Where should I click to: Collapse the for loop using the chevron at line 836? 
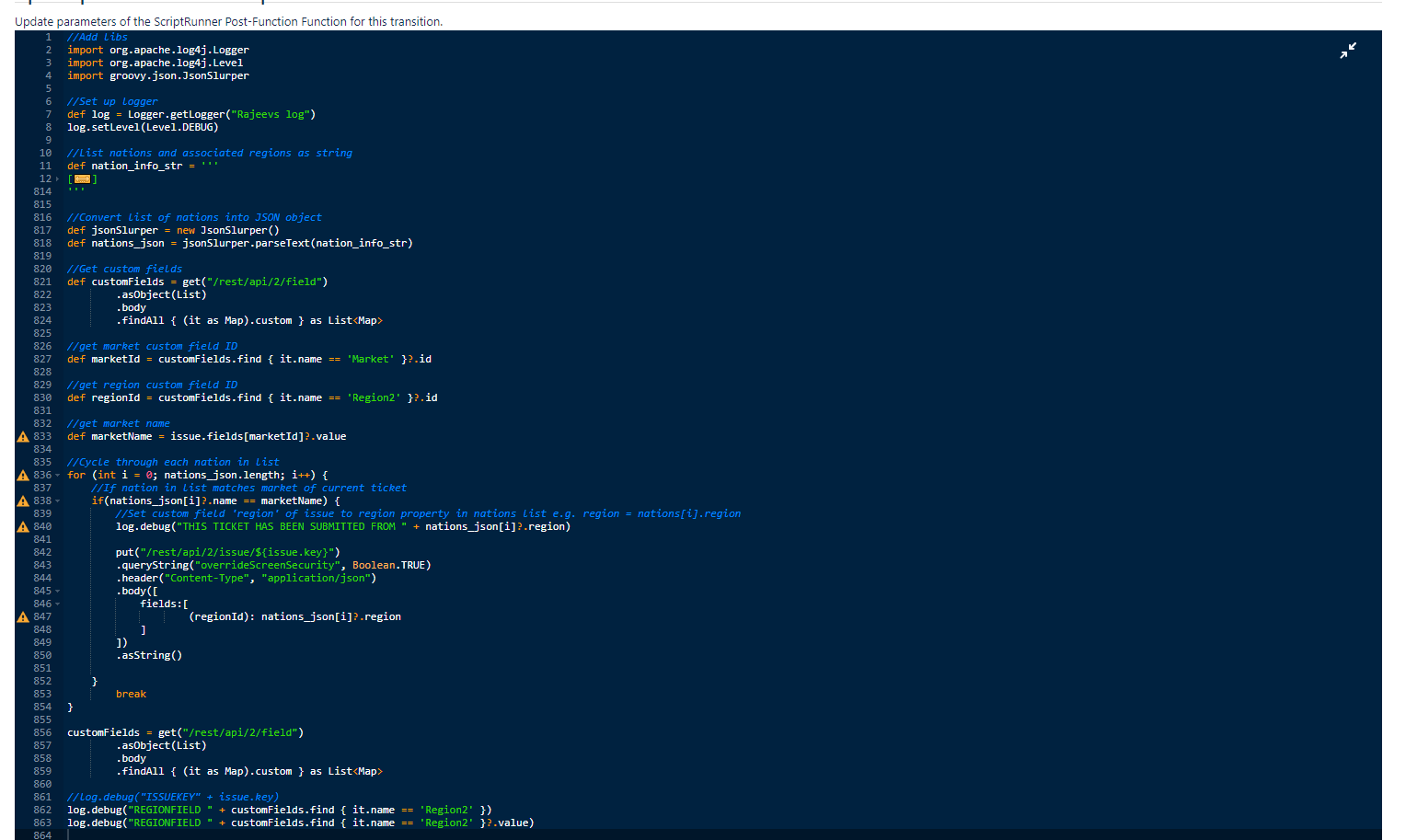pyautogui.click(x=56, y=475)
